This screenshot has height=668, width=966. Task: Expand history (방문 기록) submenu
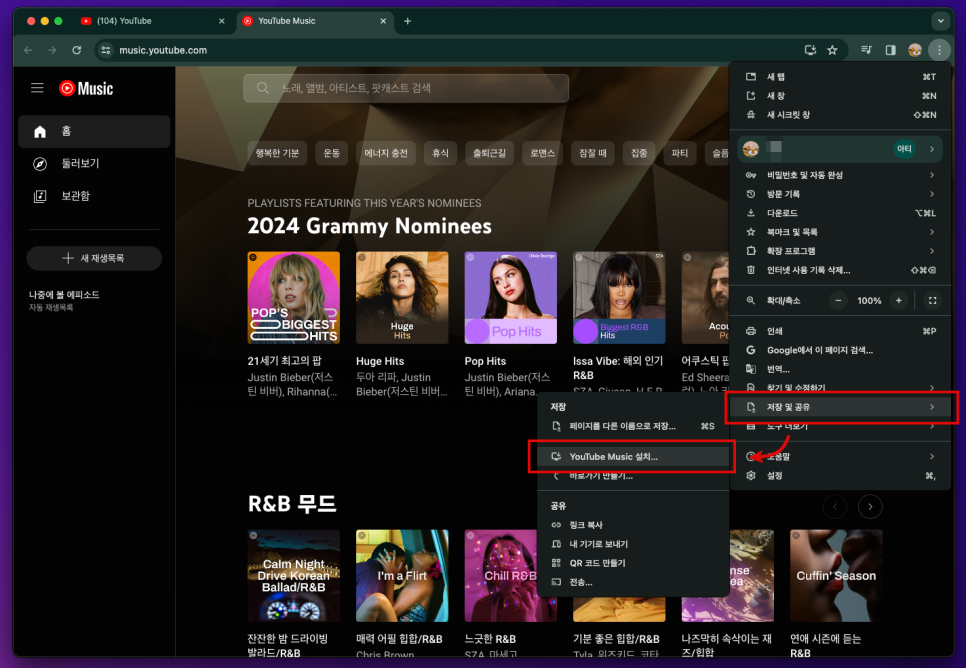[840, 194]
